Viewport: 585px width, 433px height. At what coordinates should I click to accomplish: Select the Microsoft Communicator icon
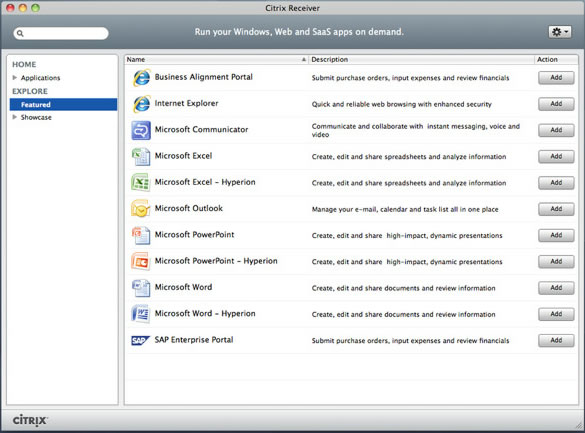tap(141, 130)
